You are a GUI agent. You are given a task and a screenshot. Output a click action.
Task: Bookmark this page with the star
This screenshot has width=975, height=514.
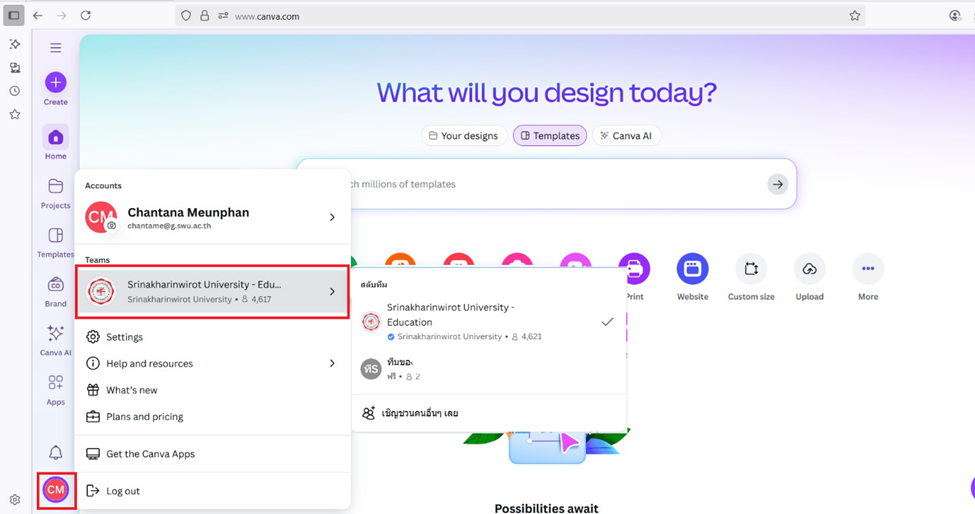click(855, 16)
